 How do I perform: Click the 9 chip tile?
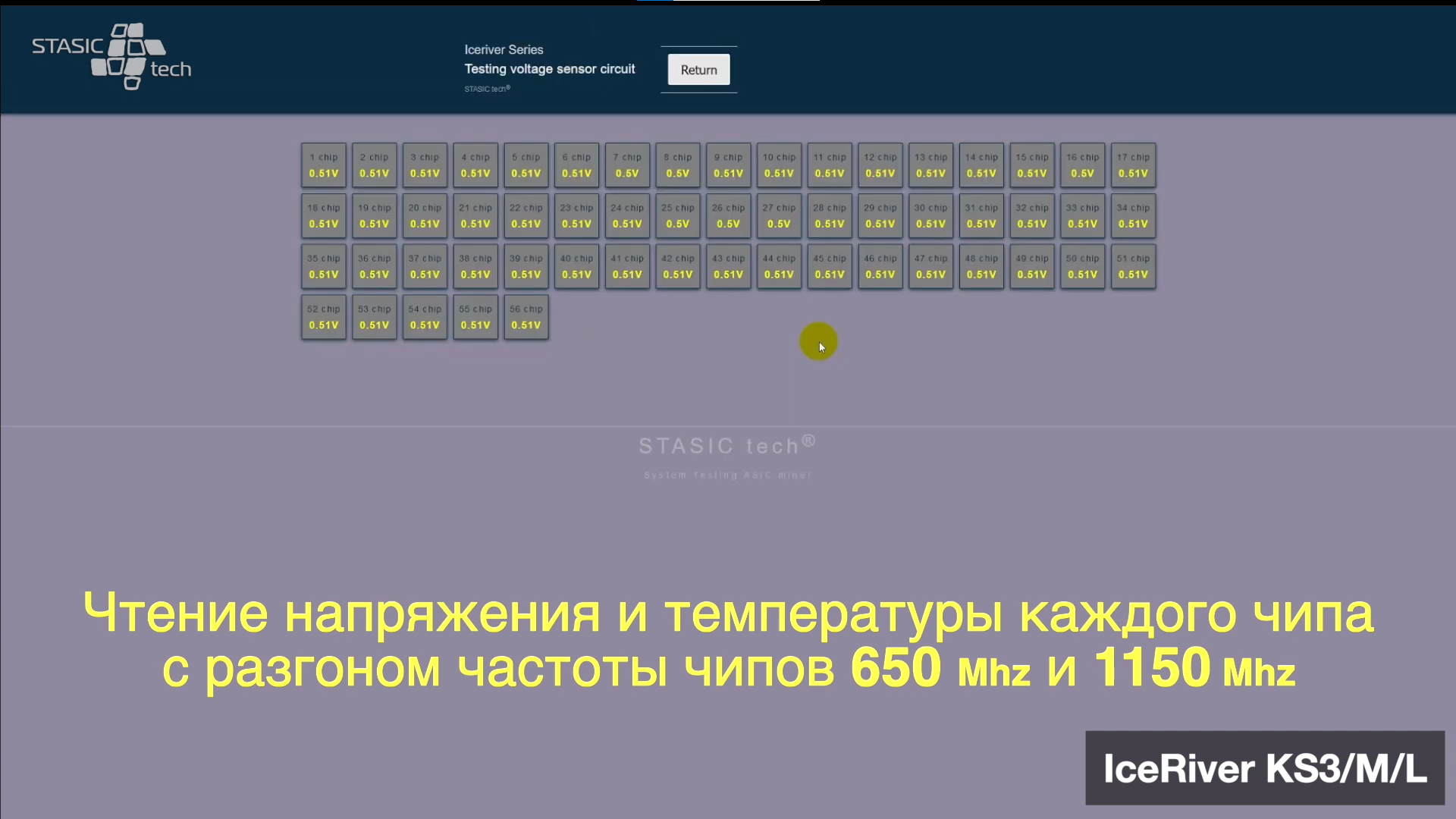click(x=729, y=165)
